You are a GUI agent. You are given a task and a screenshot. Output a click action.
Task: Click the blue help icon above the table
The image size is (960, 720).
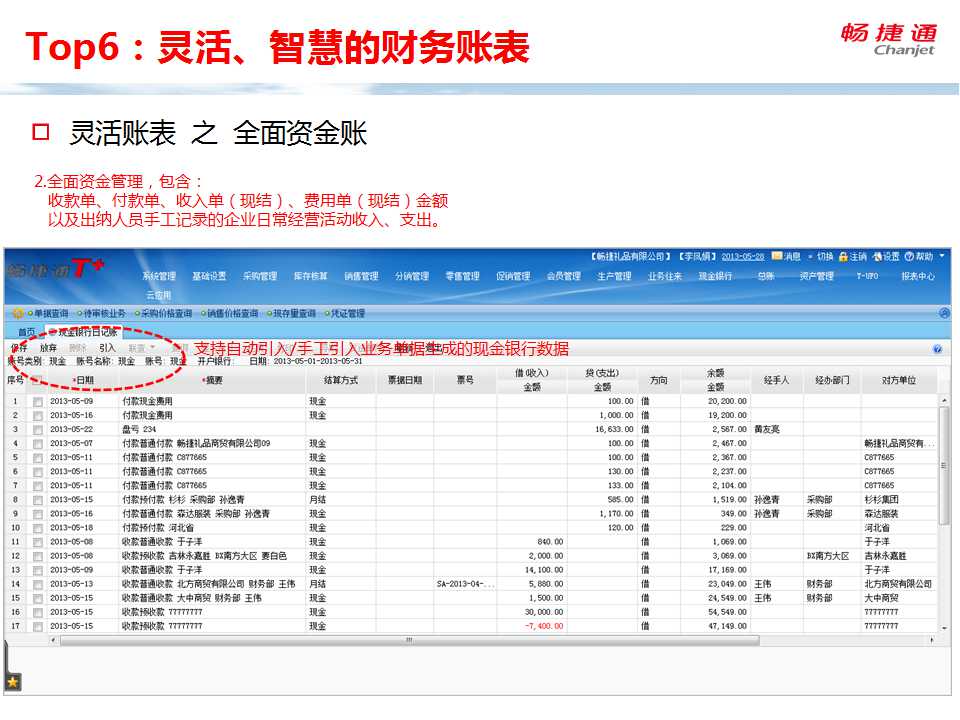tap(937, 349)
